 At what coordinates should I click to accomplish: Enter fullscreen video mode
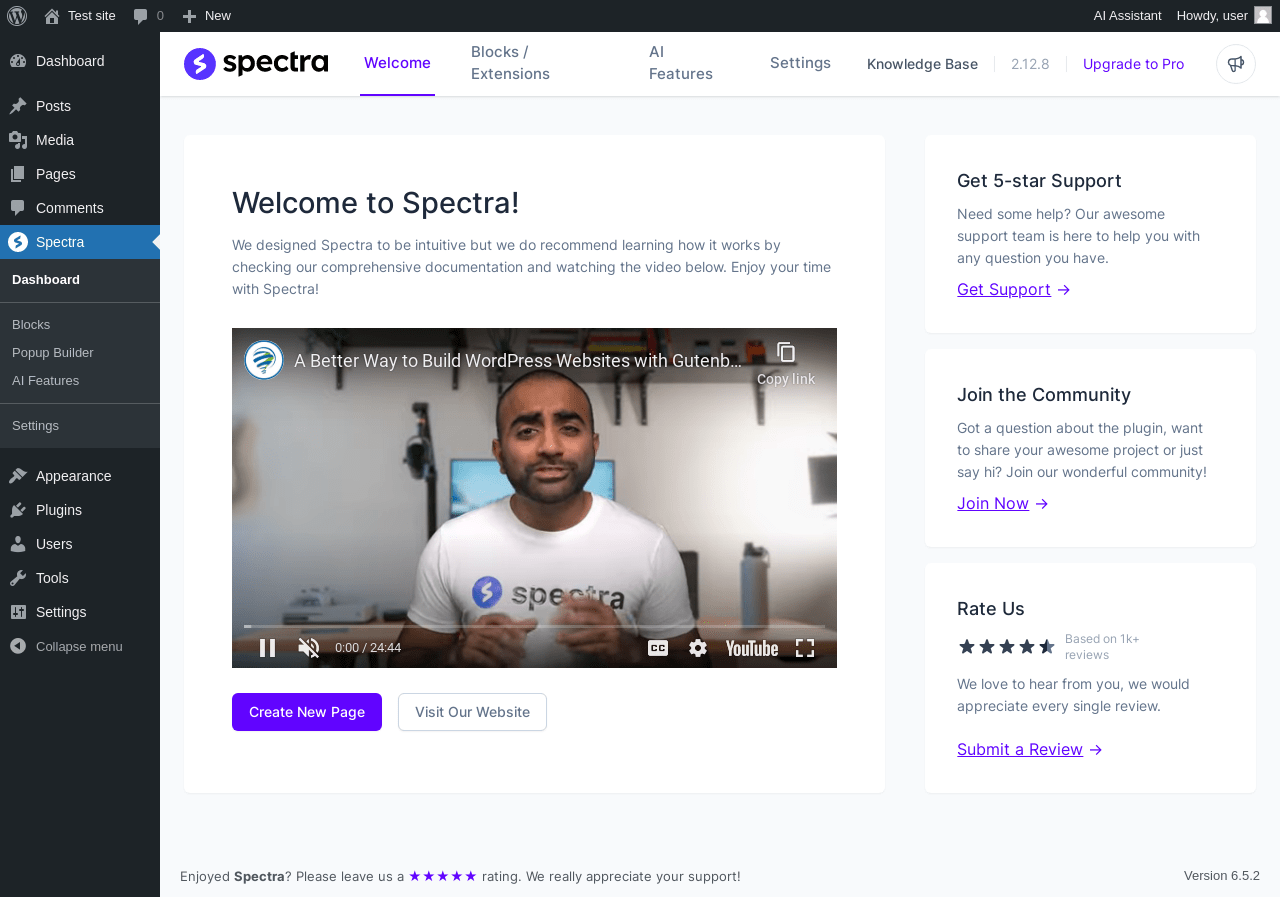805,648
